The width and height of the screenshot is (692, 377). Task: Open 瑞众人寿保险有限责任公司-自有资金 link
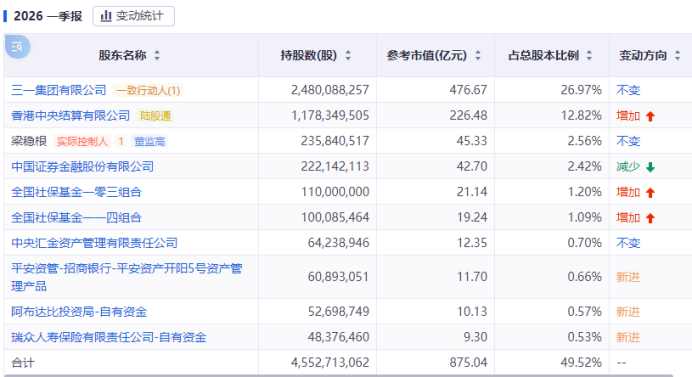[x=109, y=337]
